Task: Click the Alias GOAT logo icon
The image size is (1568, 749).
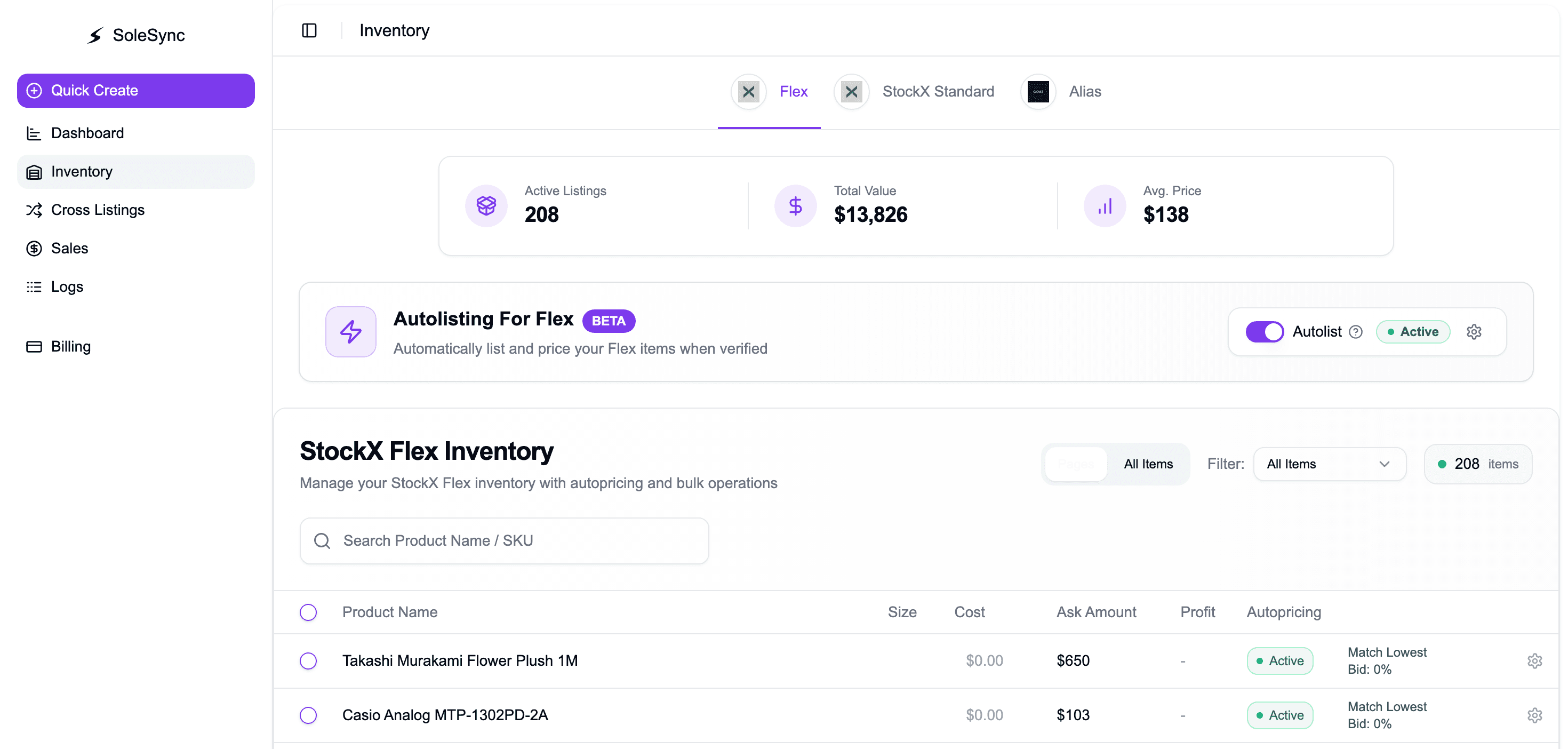Action: tap(1038, 92)
